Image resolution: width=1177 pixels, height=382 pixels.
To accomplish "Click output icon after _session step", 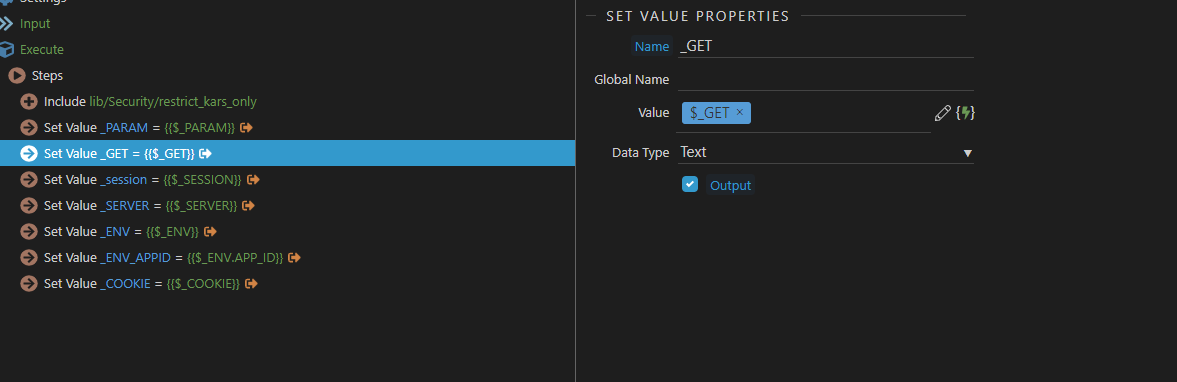I will tap(253, 179).
